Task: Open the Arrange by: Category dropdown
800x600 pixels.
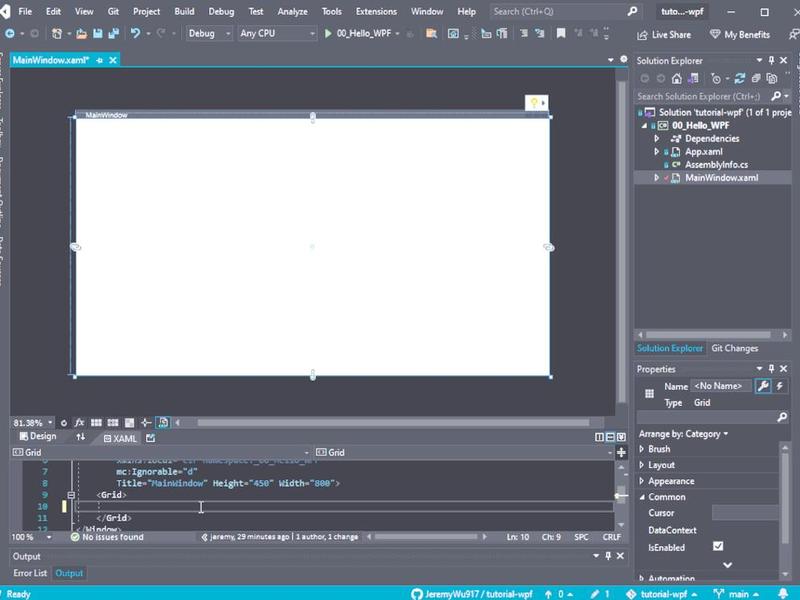Action: (683, 434)
